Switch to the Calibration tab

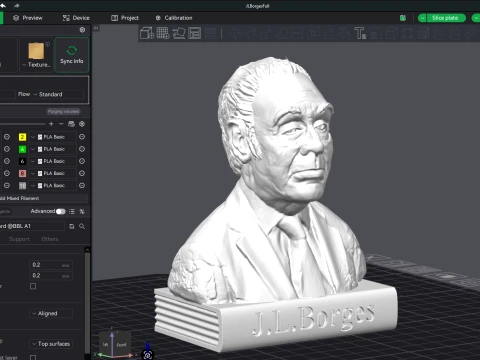pyautogui.click(x=174, y=18)
